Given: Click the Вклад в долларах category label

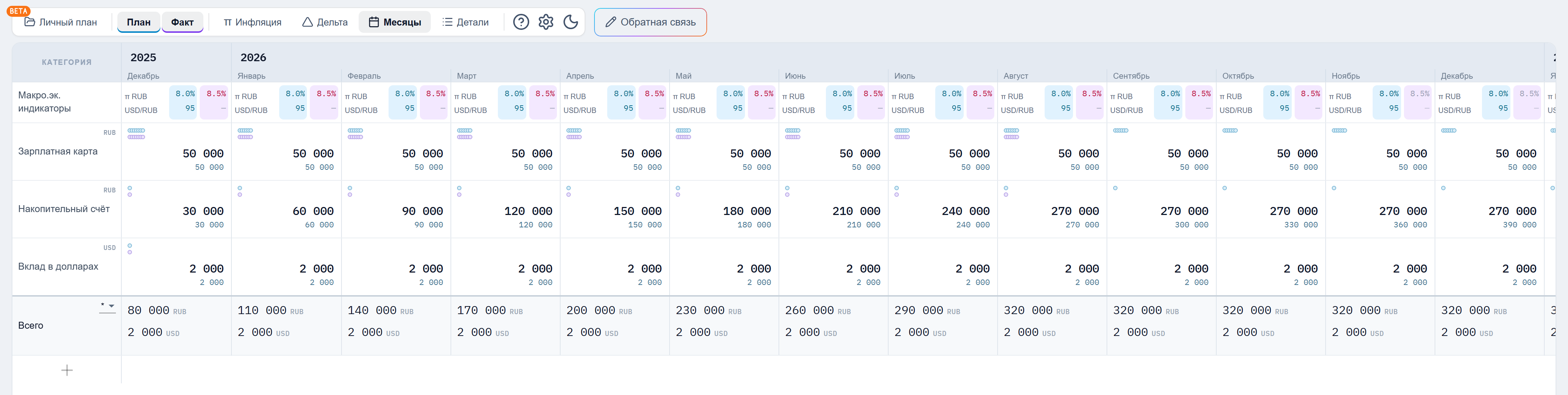Looking at the screenshot, I should tap(58, 267).
